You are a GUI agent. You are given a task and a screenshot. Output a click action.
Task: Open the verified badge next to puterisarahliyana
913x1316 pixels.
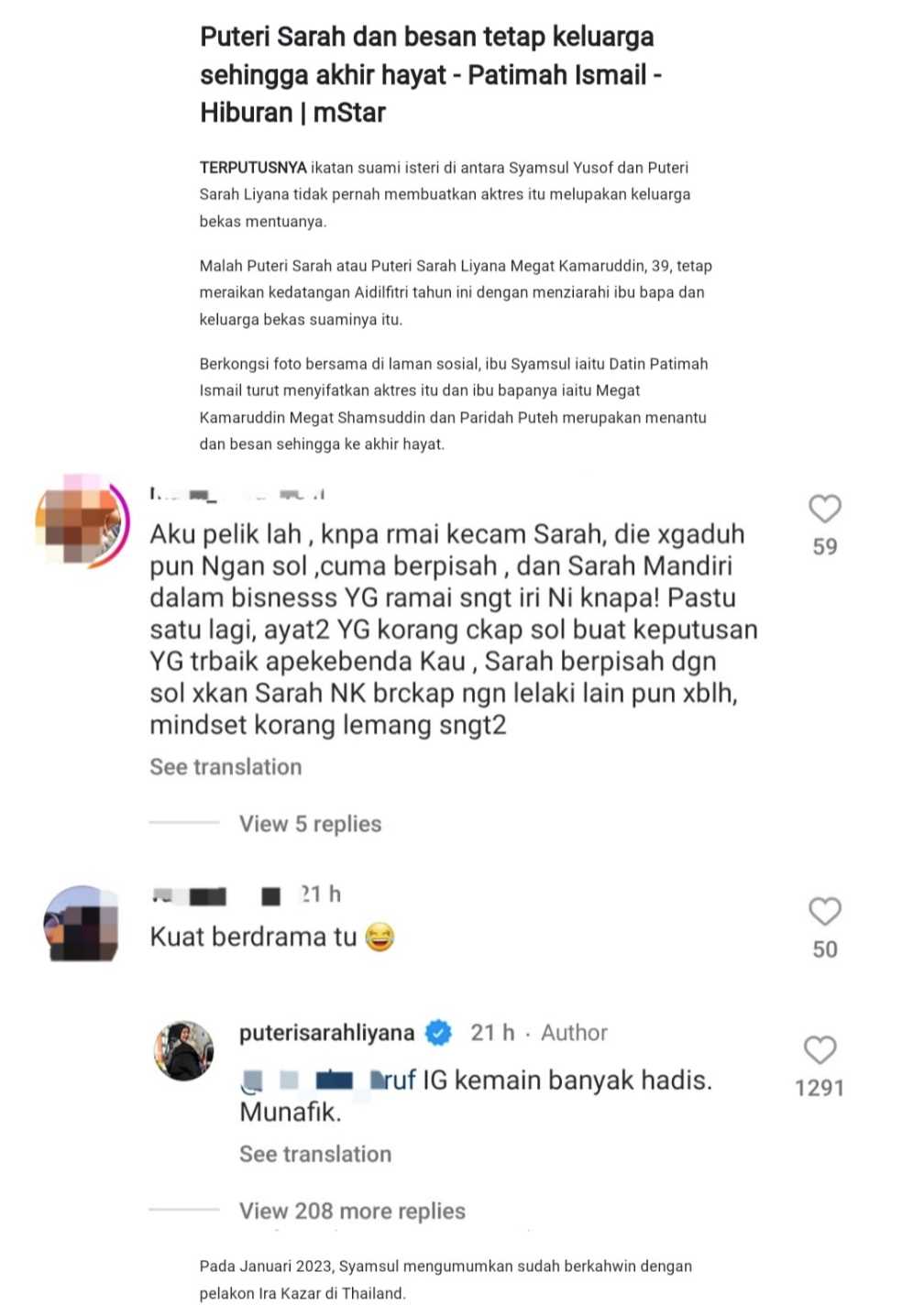pyautogui.click(x=439, y=1033)
